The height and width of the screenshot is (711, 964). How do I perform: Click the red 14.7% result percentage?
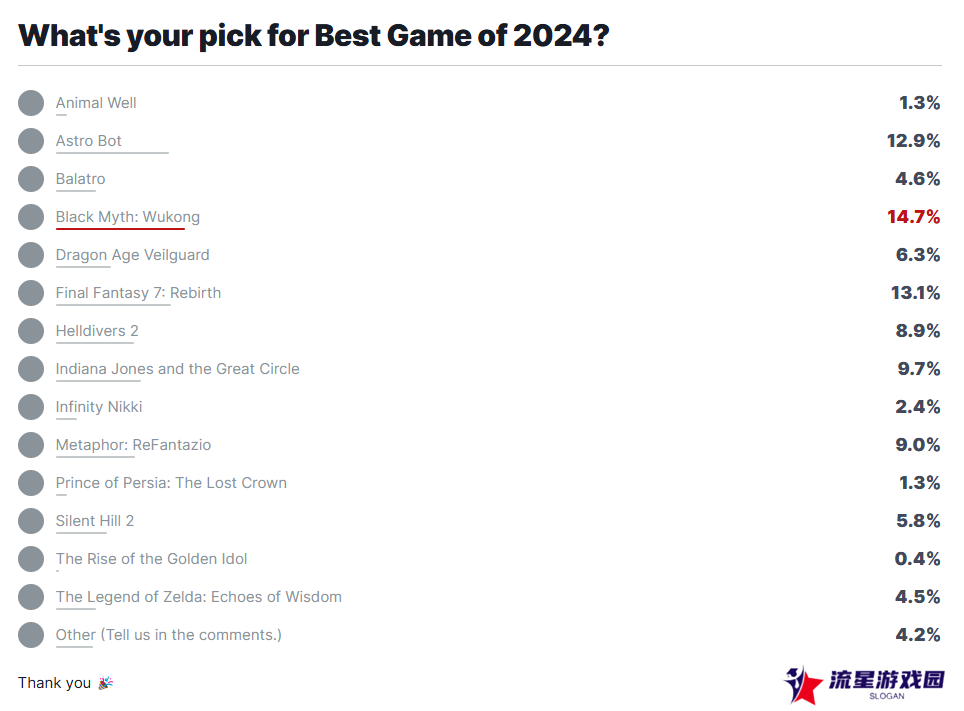click(x=913, y=217)
